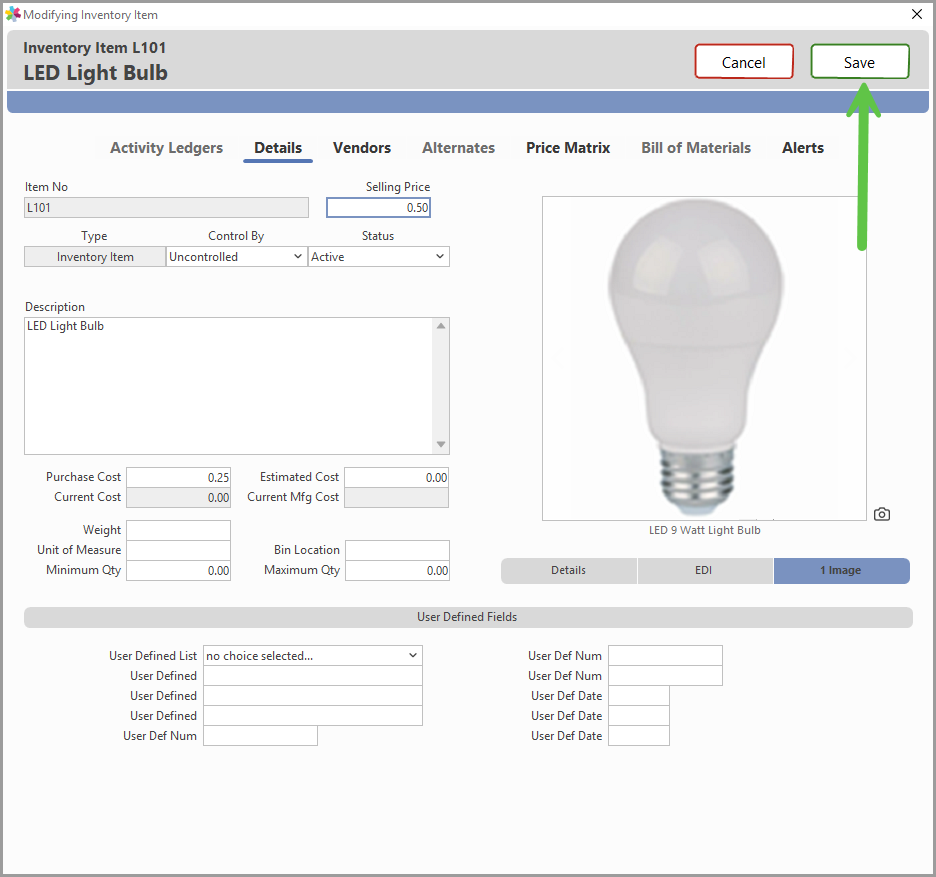Click the Inventory Item type button
936x877 pixels.
click(x=95, y=257)
